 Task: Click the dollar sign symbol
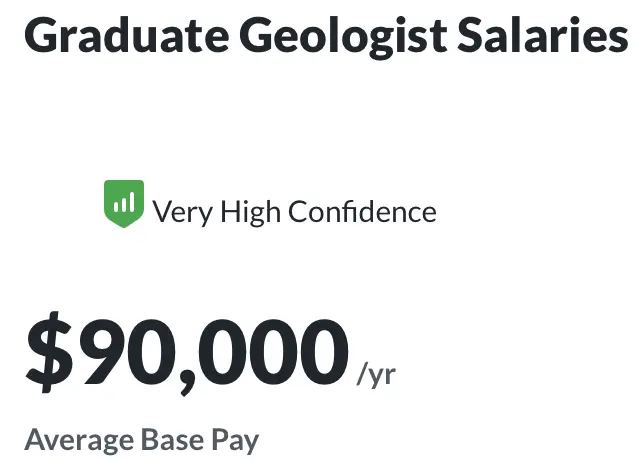tap(50, 352)
